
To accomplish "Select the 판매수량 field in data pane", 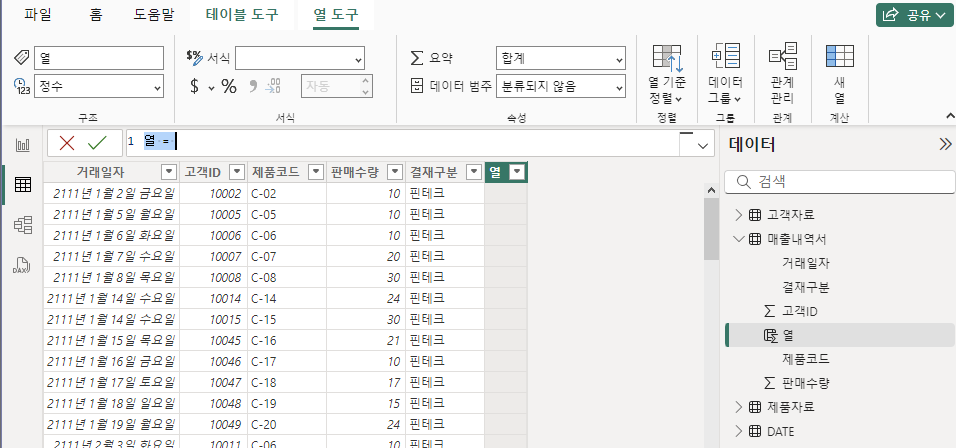I will pos(805,383).
